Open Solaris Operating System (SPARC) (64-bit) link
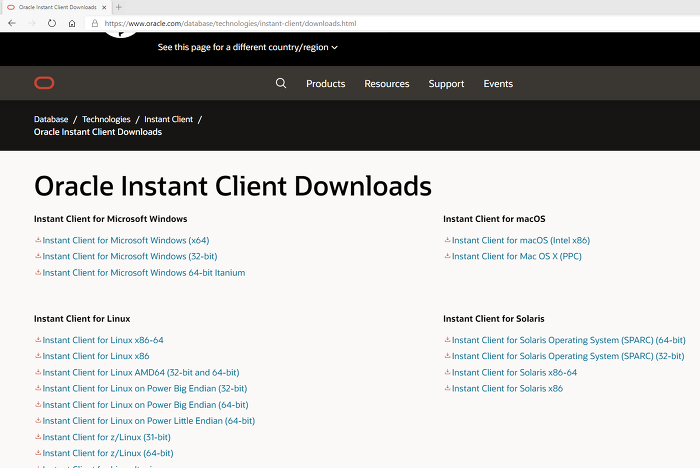The height and width of the screenshot is (468, 700). pyautogui.click(x=569, y=340)
